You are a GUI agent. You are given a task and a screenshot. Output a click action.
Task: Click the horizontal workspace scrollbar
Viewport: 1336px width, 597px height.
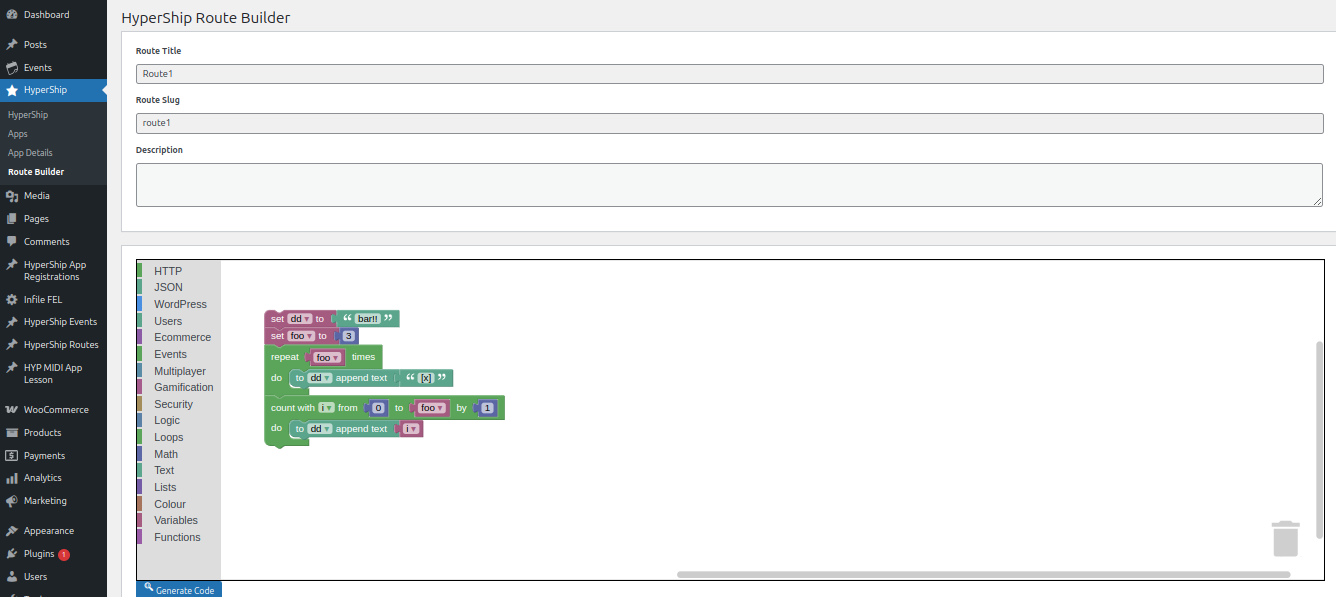pyautogui.click(x=983, y=575)
